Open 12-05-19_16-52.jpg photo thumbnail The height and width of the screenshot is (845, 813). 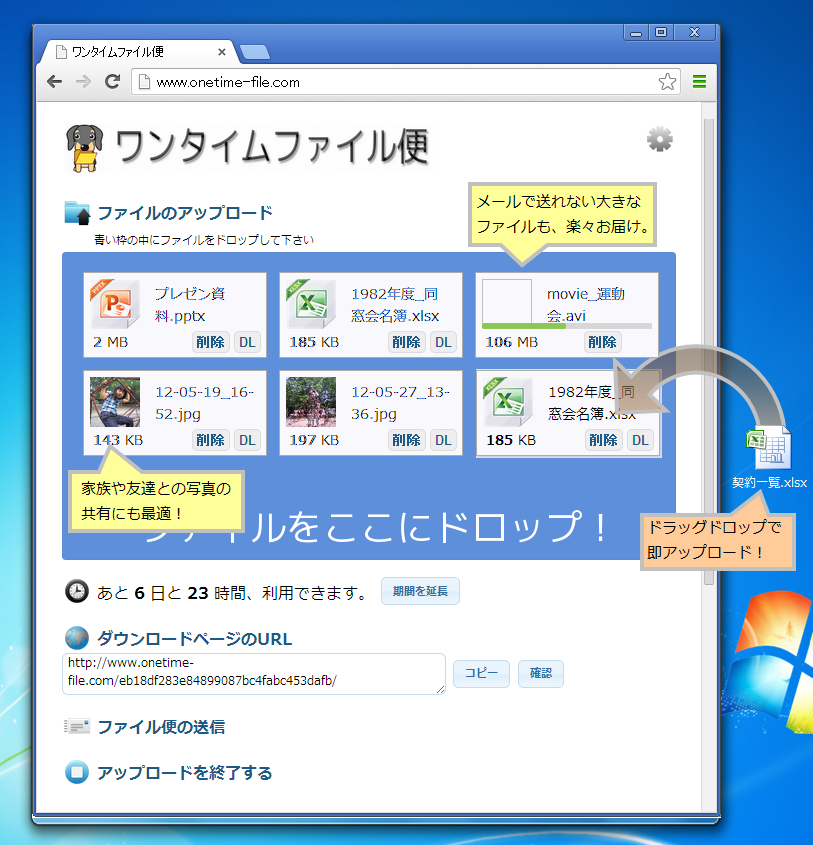coord(115,401)
